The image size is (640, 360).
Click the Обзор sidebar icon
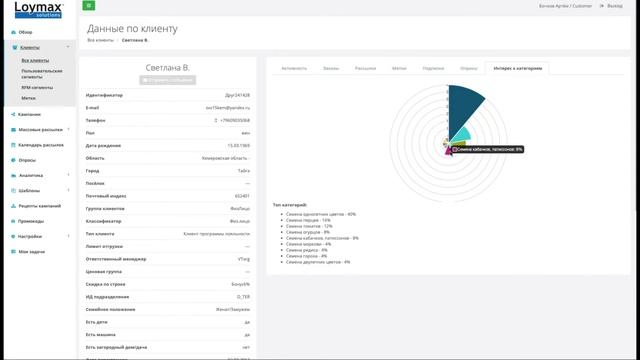pyautogui.click(x=13, y=32)
